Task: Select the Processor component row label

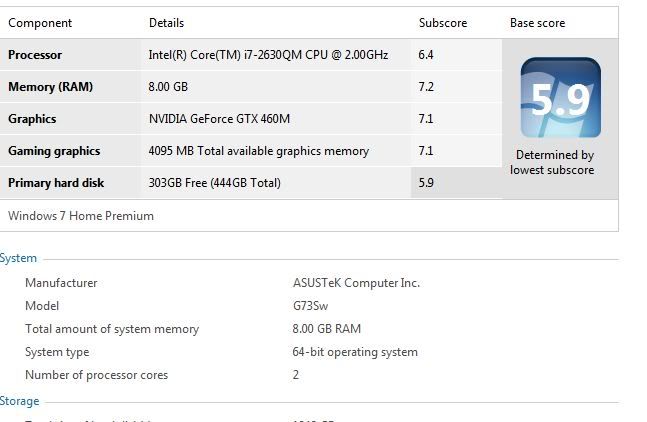Action: point(35,55)
